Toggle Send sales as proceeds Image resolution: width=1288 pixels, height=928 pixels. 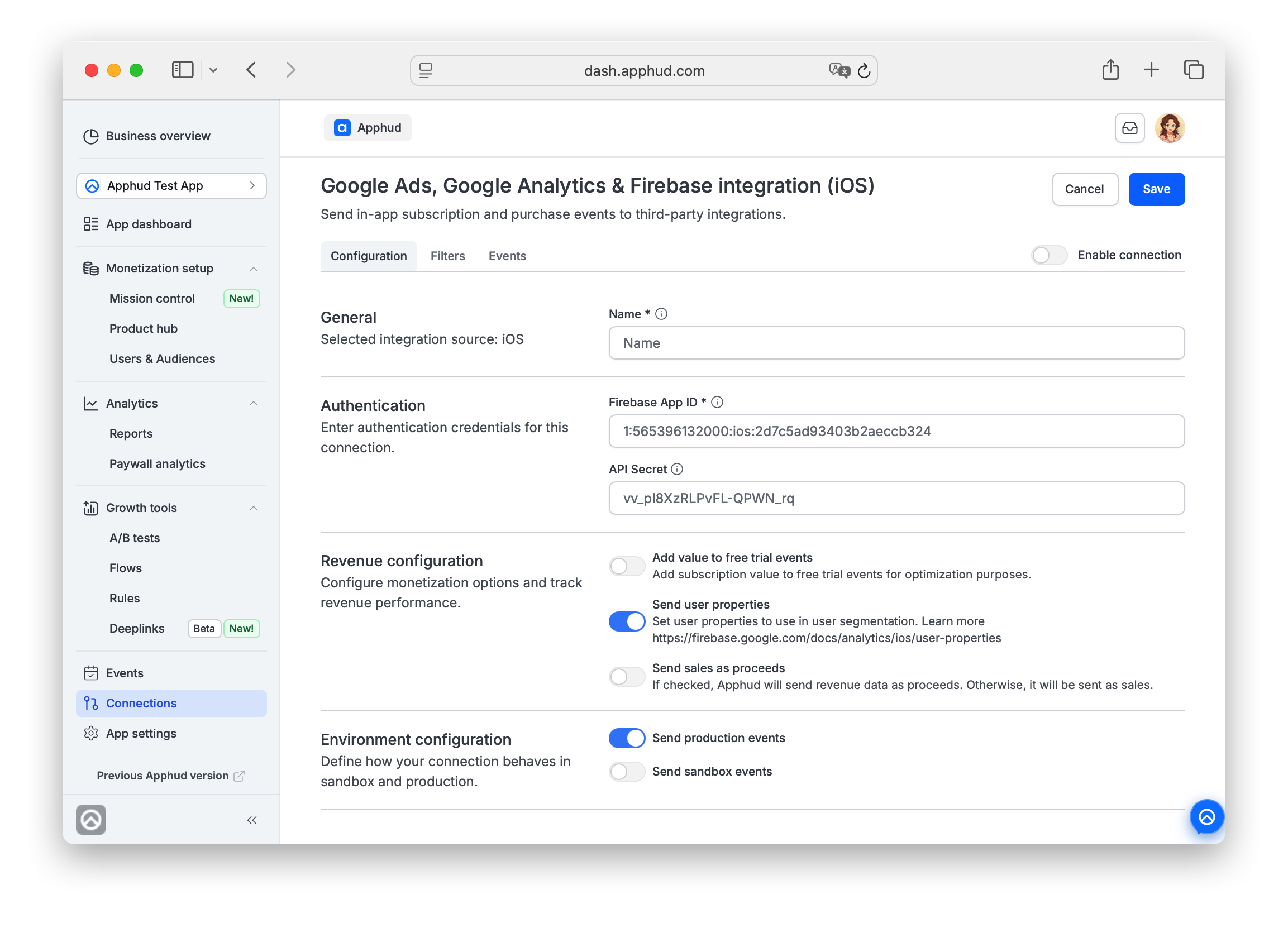(x=627, y=677)
